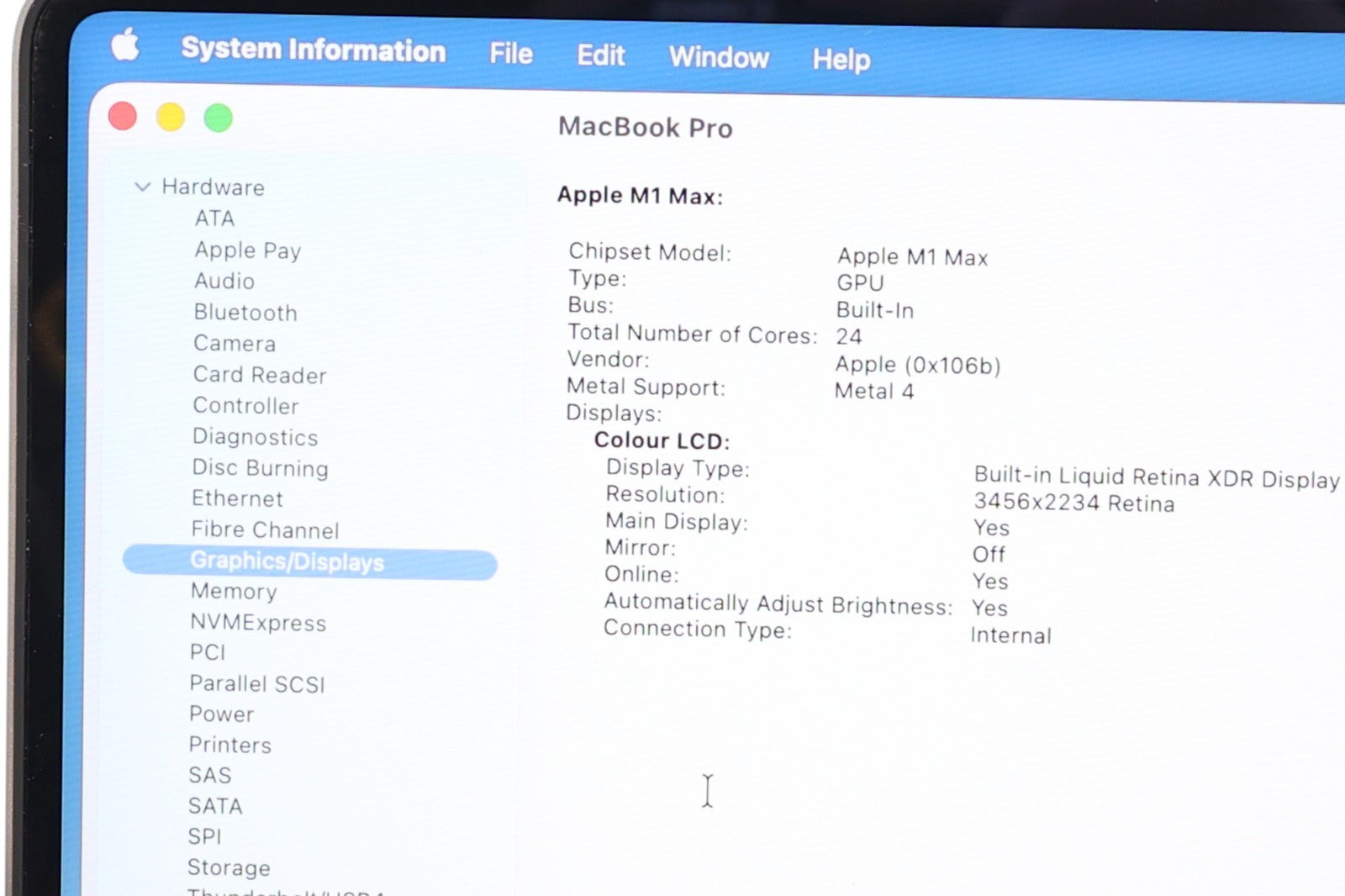Click the System Information app menu
1345x896 pixels.
pos(313,50)
